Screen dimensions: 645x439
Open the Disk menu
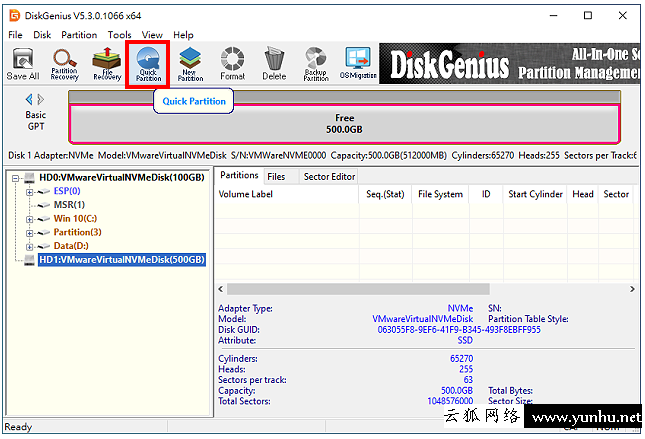pos(42,35)
